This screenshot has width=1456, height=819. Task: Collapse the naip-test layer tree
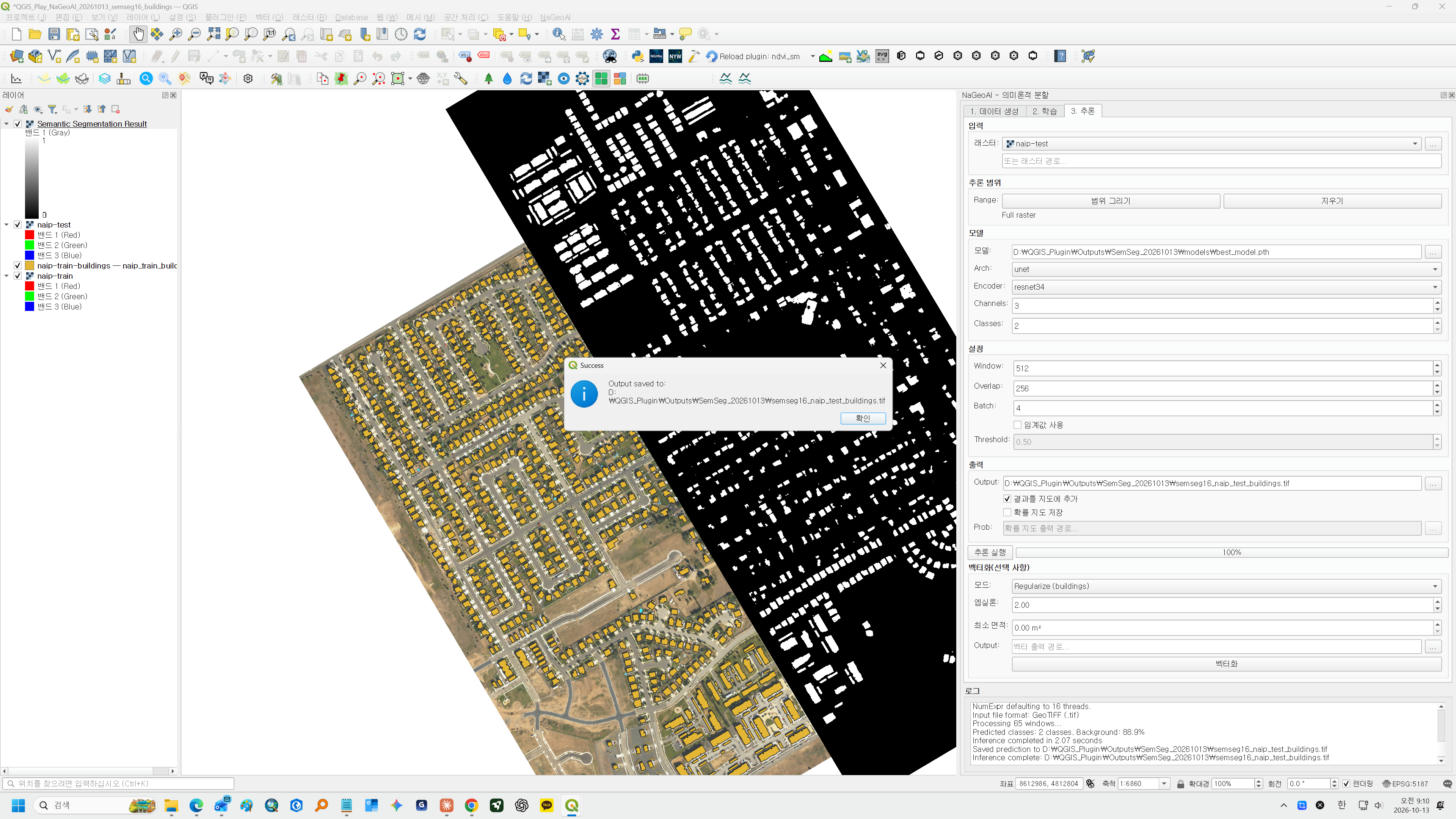[x=6, y=225]
